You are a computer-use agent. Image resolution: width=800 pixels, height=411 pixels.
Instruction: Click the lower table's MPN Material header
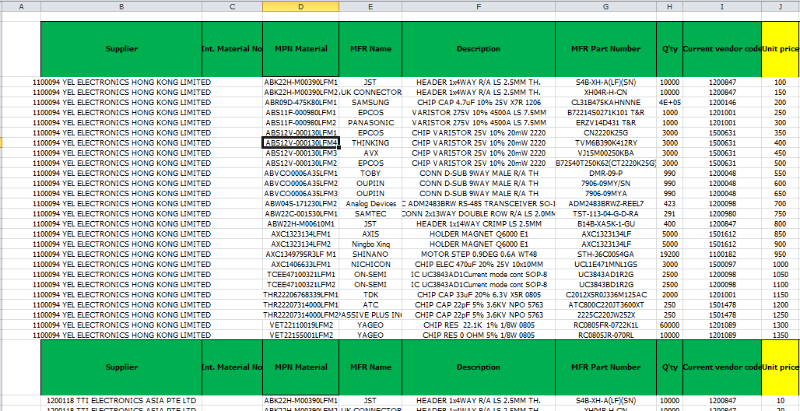(x=302, y=367)
